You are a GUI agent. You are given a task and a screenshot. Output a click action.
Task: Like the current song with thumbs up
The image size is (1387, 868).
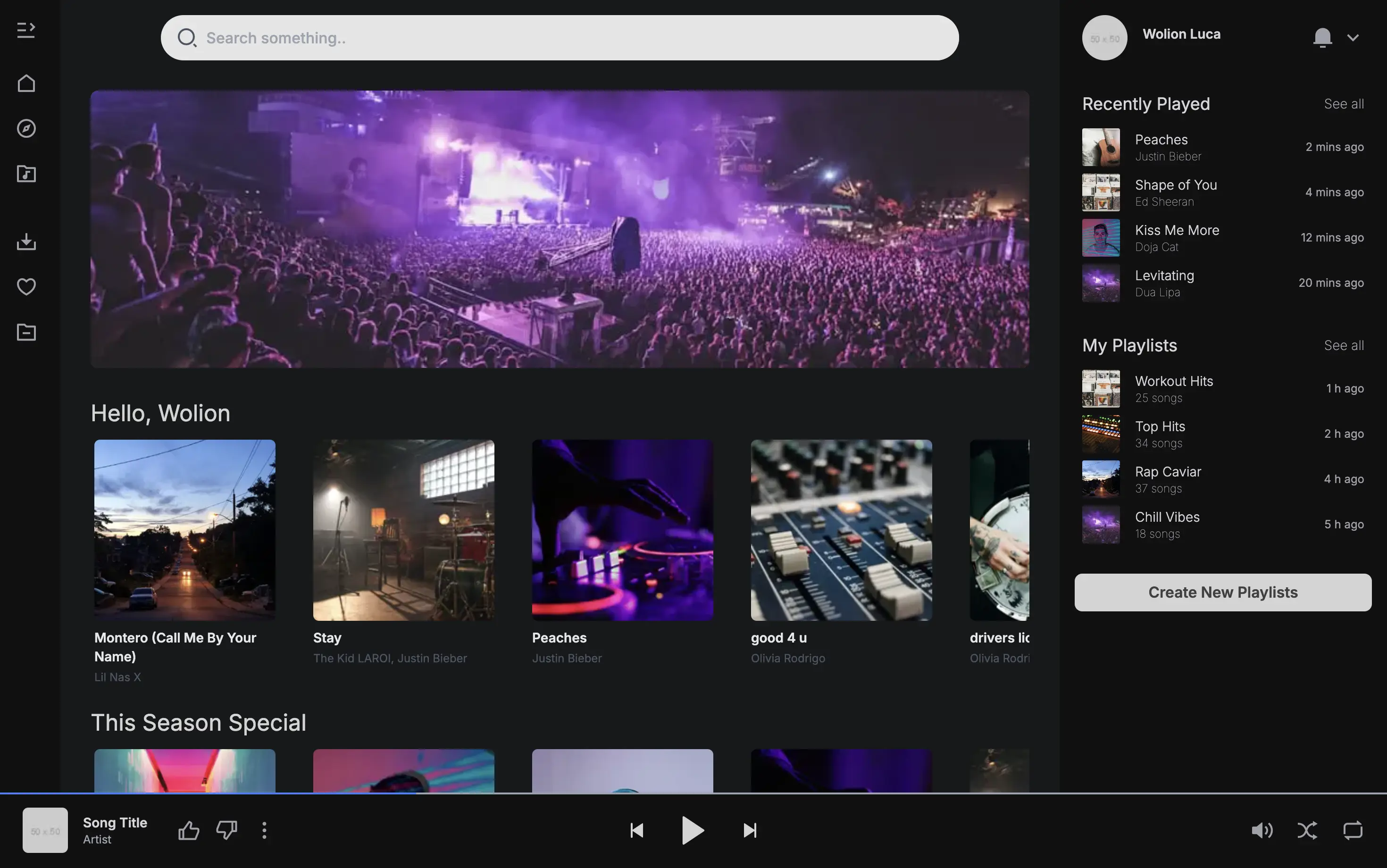click(x=188, y=830)
